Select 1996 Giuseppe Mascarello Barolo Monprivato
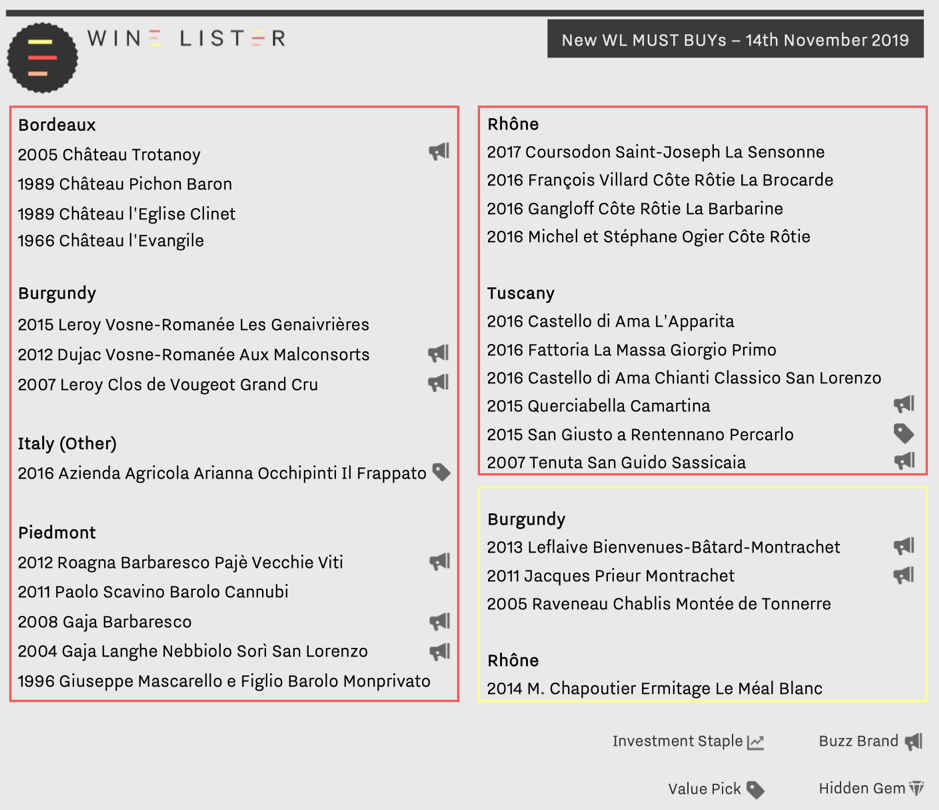 point(224,681)
